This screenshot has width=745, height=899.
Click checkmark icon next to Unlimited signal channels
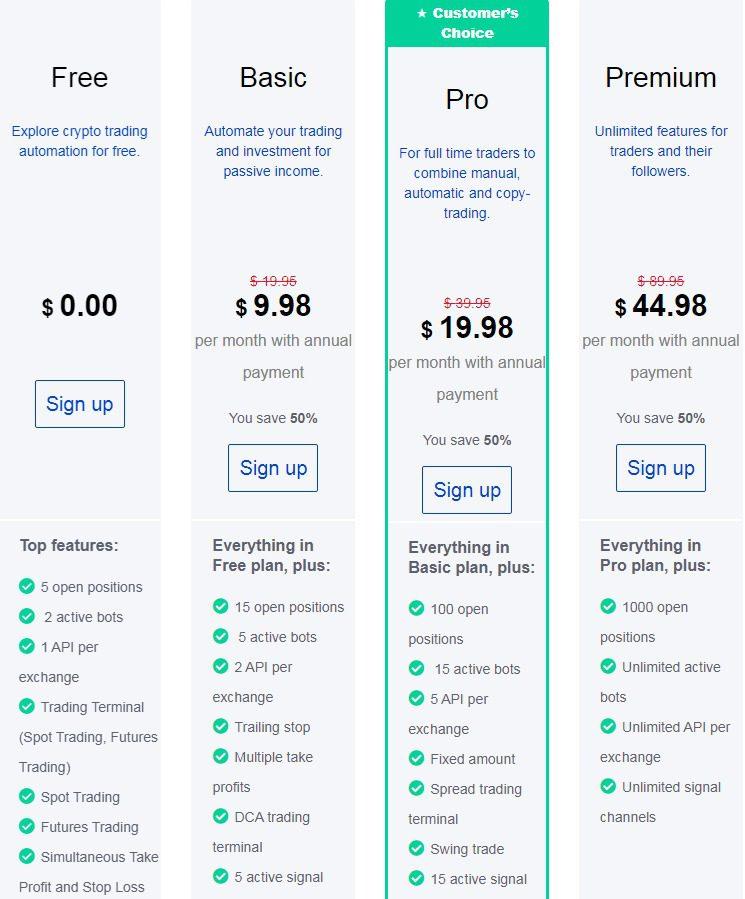pos(608,786)
